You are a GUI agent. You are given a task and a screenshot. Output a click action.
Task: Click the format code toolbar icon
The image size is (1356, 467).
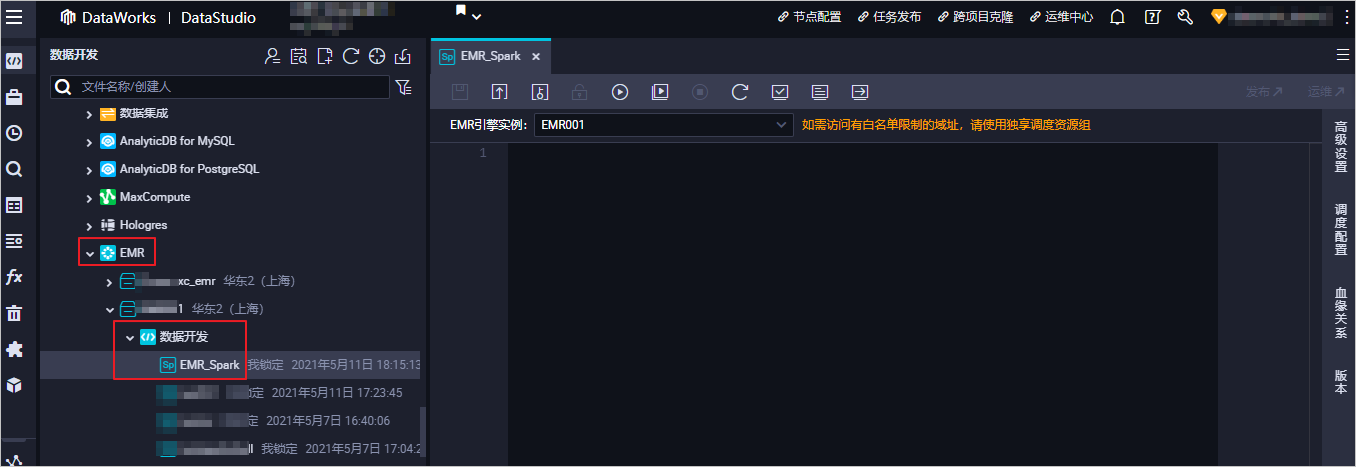pyautogui.click(x=820, y=92)
